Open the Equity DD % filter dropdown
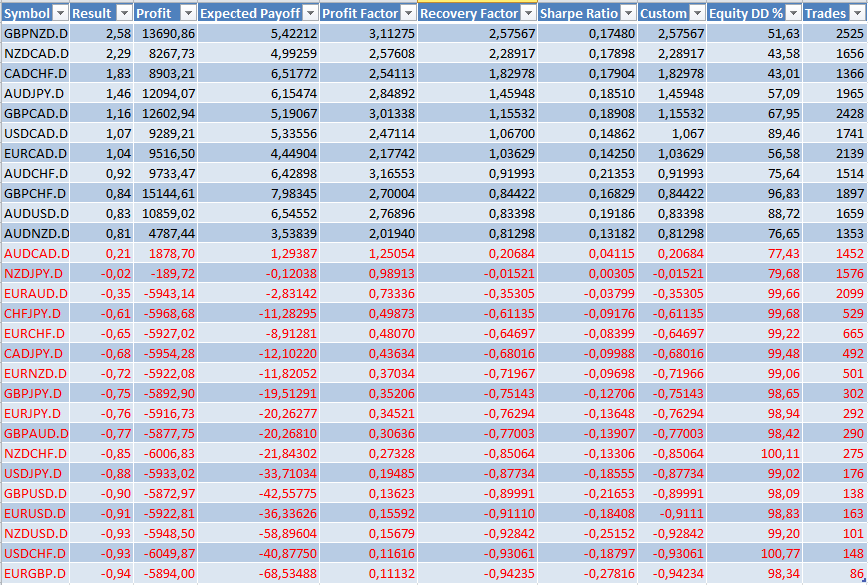 [x=794, y=13]
